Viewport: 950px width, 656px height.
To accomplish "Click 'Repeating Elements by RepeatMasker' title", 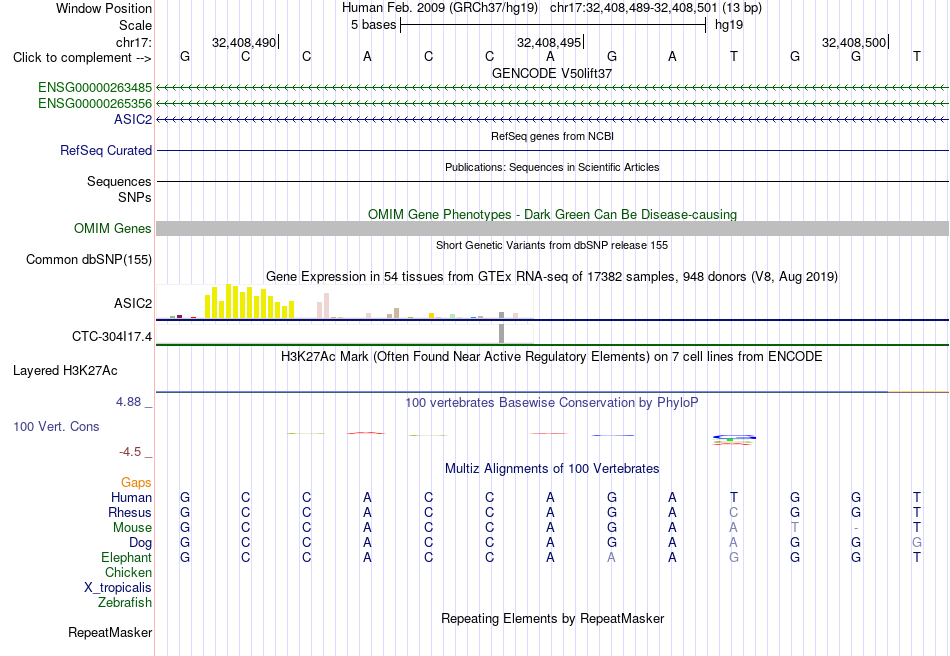I will click(552, 618).
